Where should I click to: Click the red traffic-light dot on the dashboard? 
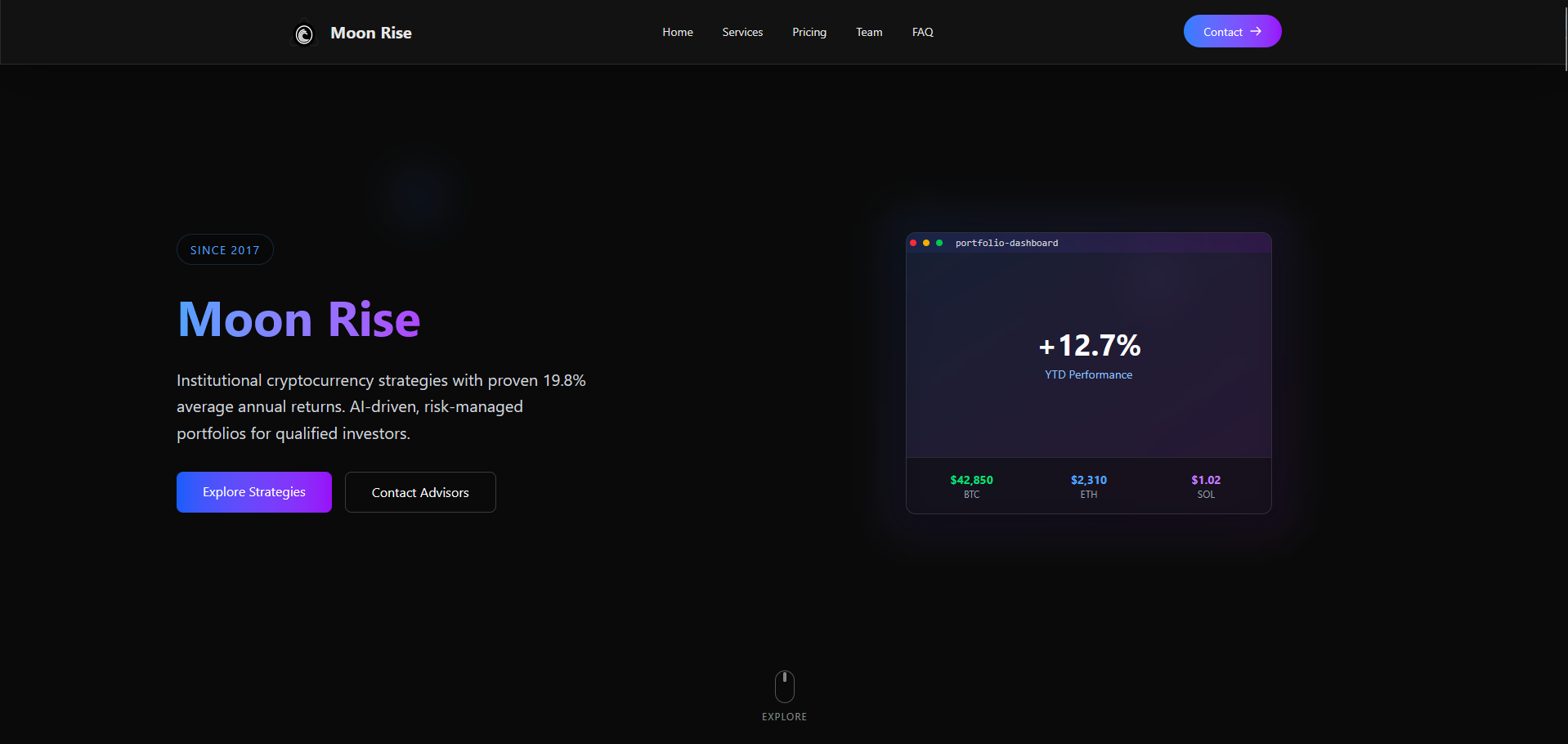point(913,242)
